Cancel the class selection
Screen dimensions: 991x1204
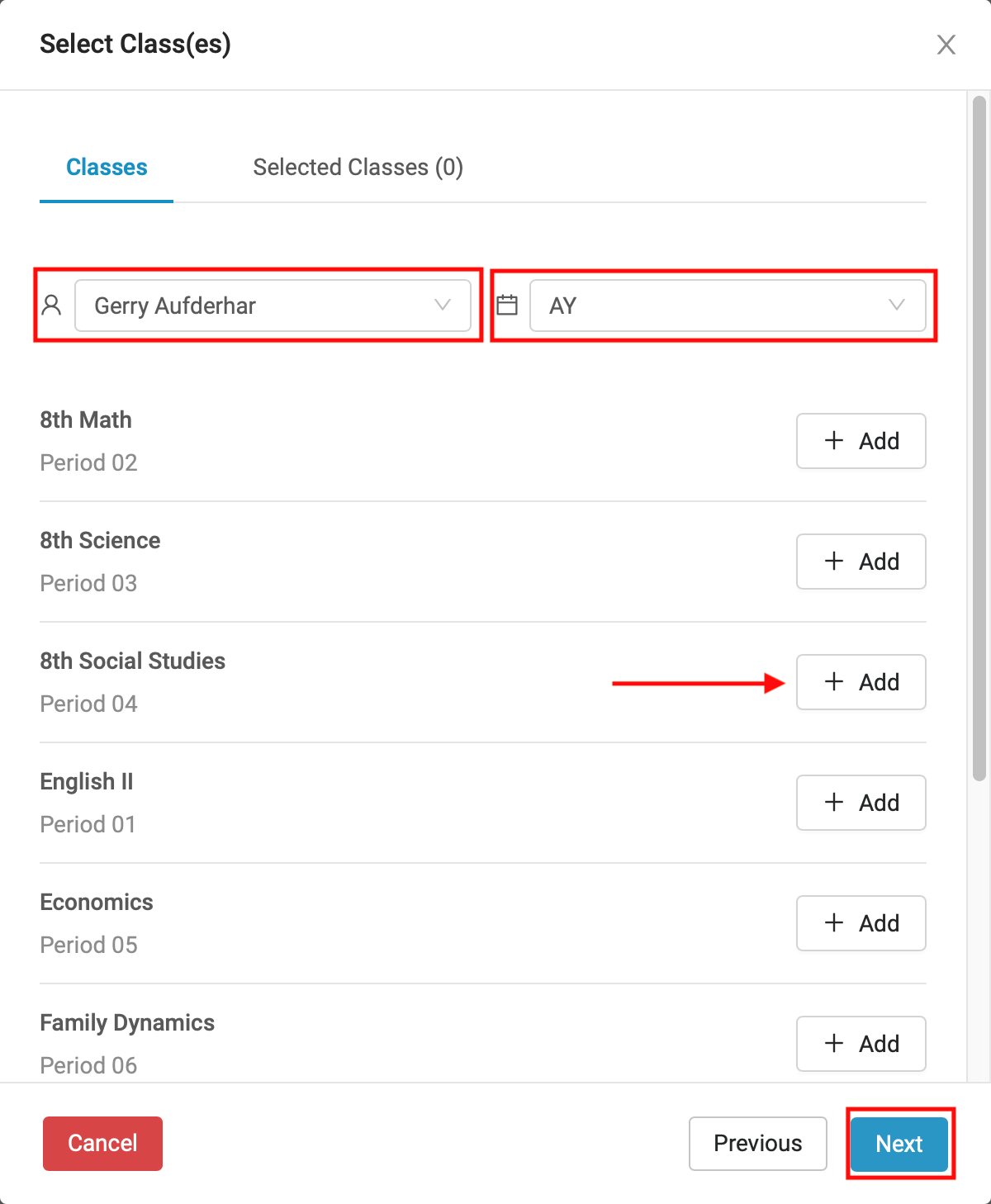102,1144
